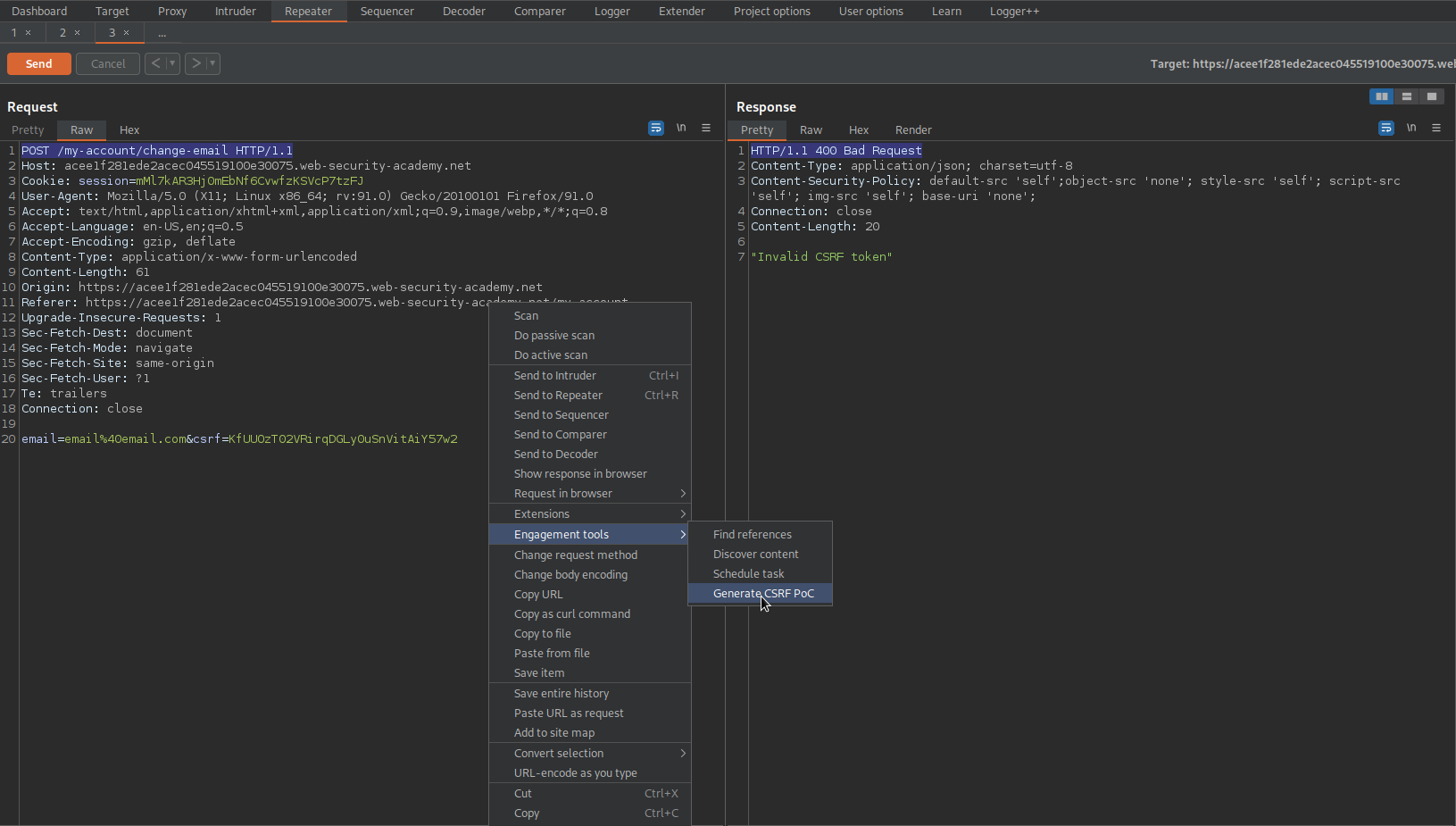This screenshot has height=826, width=1456.
Task: Open Request panel hamburger options menu
Action: 706,129
